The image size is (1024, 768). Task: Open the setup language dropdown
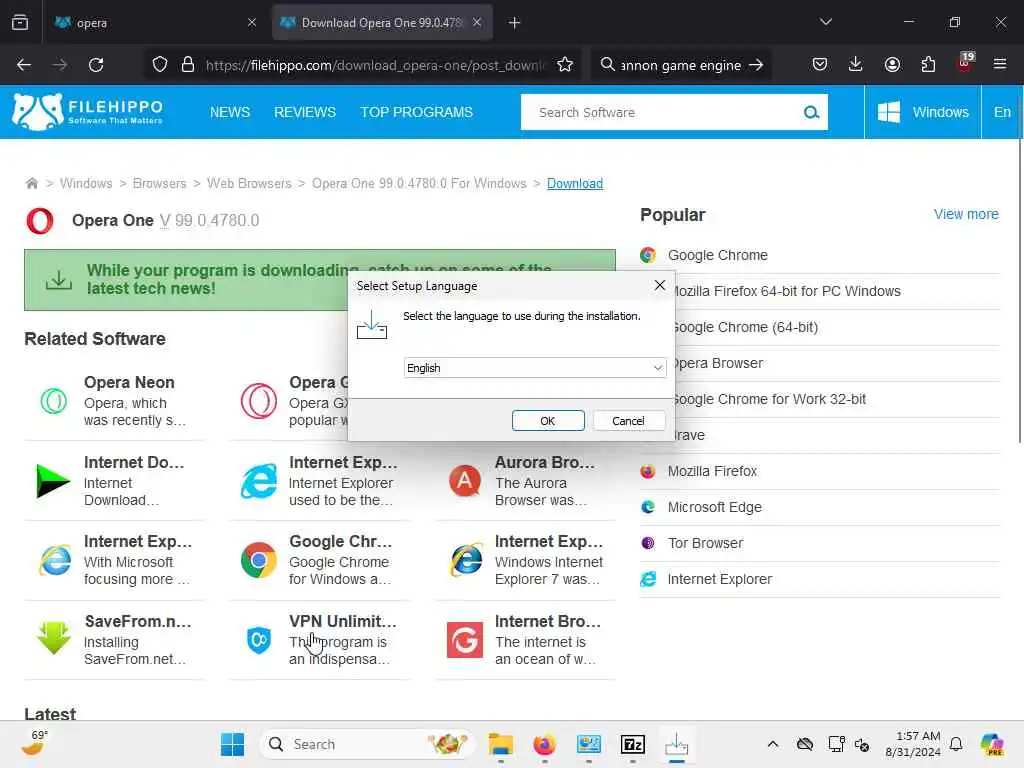[535, 368]
